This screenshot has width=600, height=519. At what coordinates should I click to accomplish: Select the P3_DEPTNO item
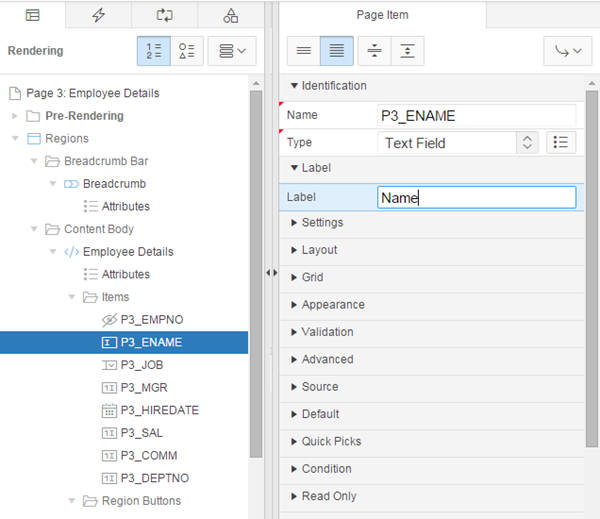tap(155, 478)
